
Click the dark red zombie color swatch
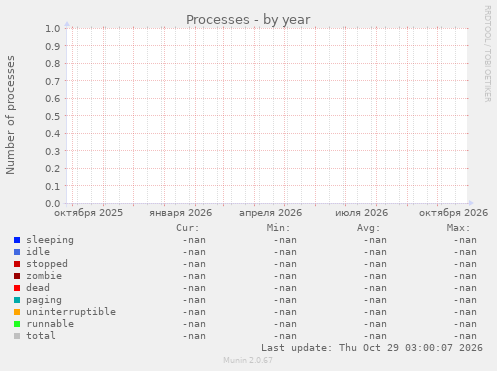[x=17, y=276]
